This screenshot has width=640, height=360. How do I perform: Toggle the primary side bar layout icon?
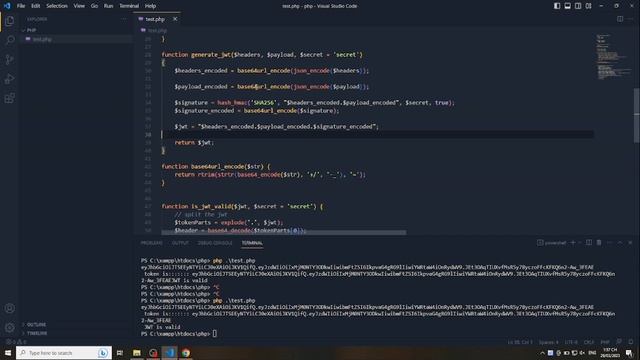pos(557,6)
